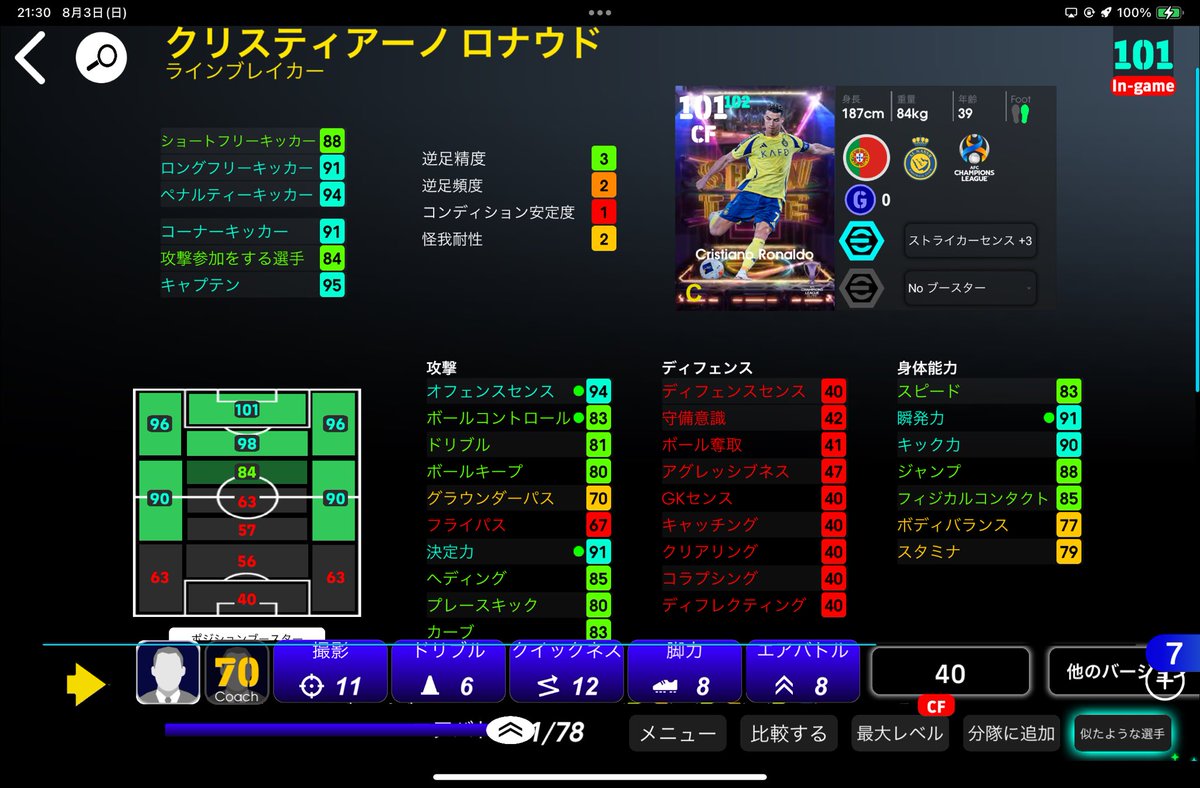
Task: Tap the battery indicator in status bar
Action: pos(1167,13)
